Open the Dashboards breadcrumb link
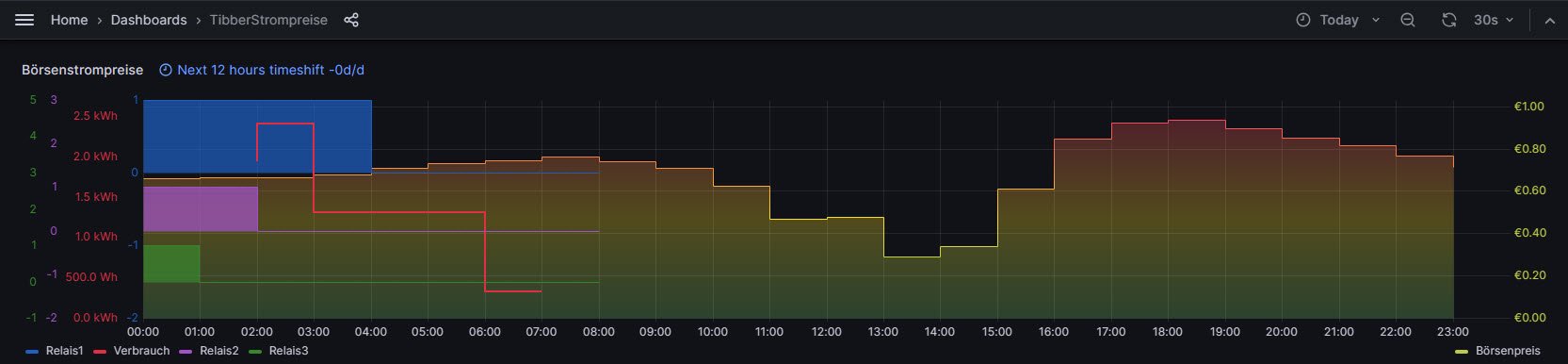This screenshot has height=364, width=1568. coord(149,20)
